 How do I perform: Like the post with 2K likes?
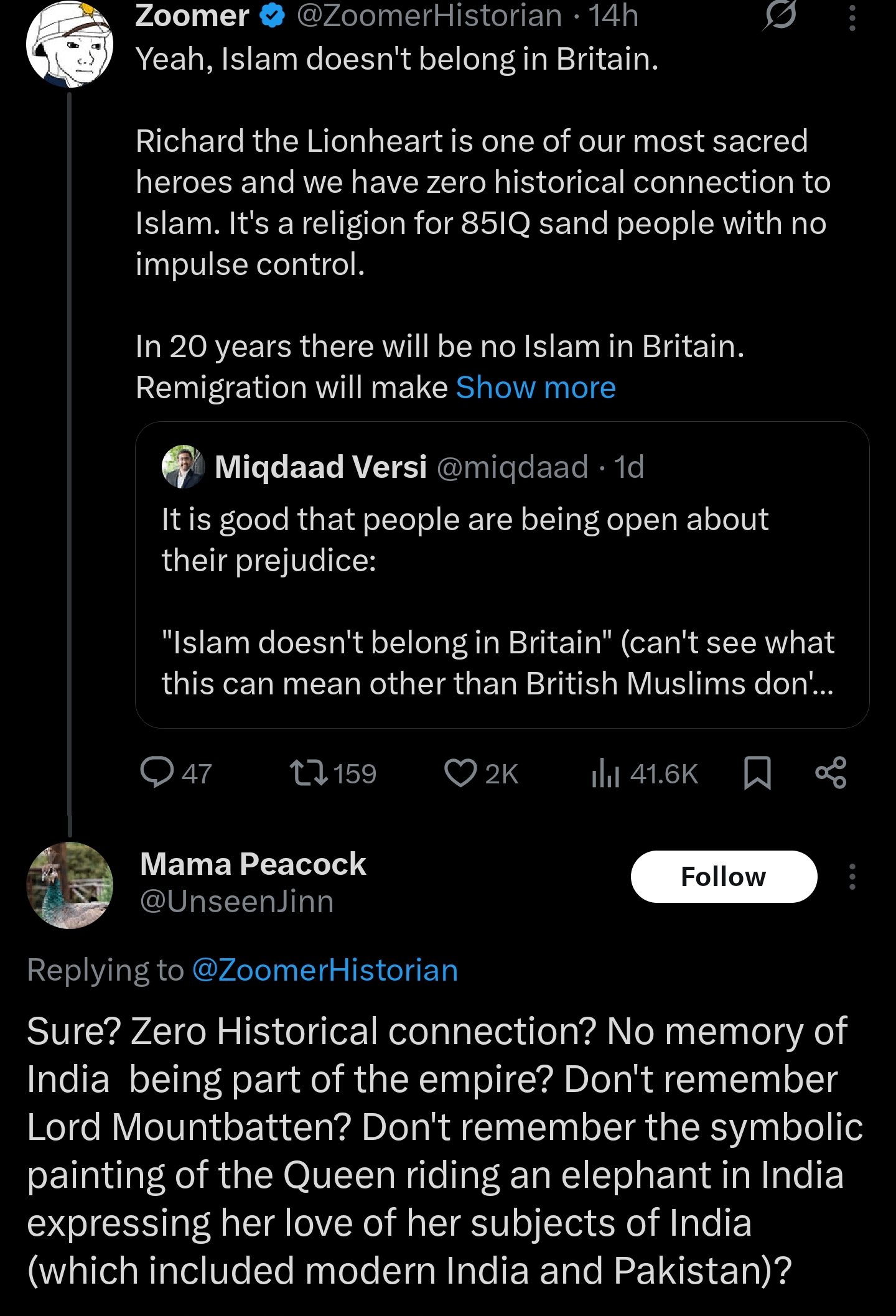[460, 773]
